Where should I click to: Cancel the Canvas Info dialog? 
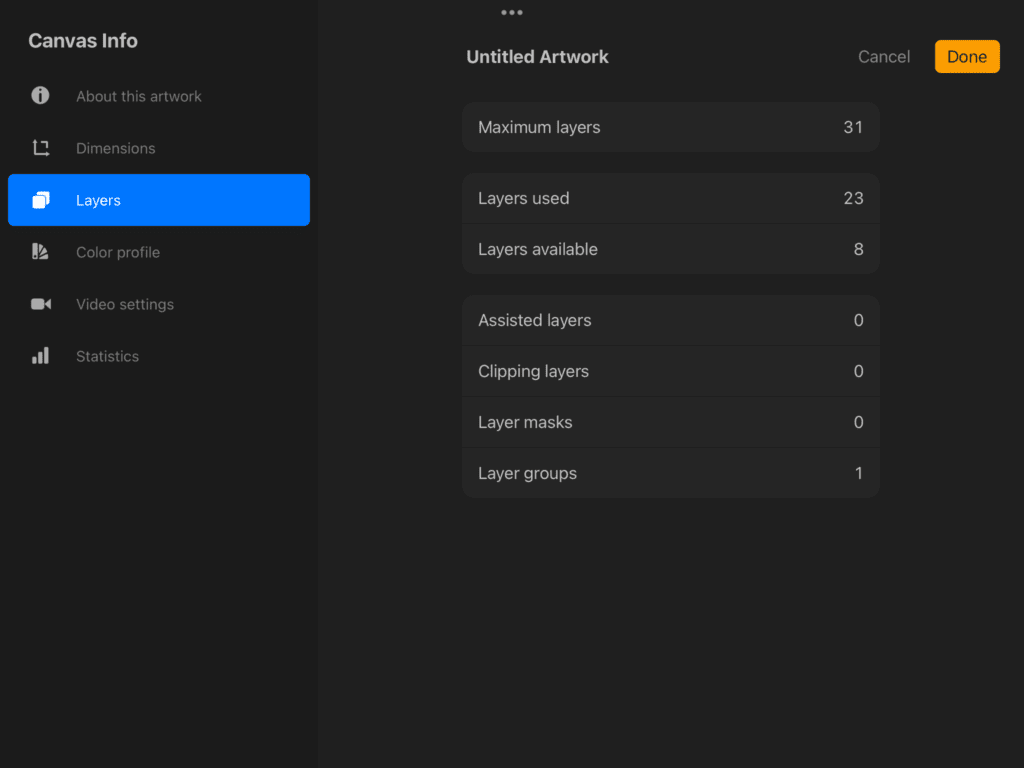[884, 57]
